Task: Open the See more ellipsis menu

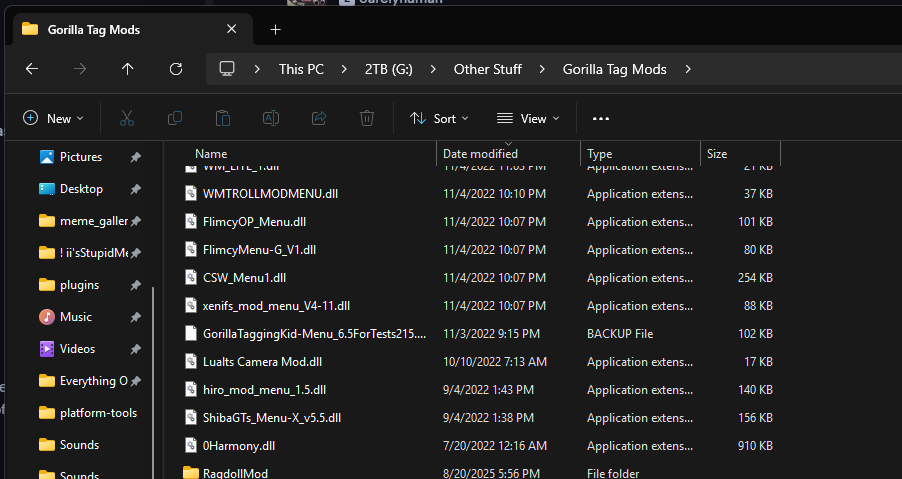Action: (601, 118)
